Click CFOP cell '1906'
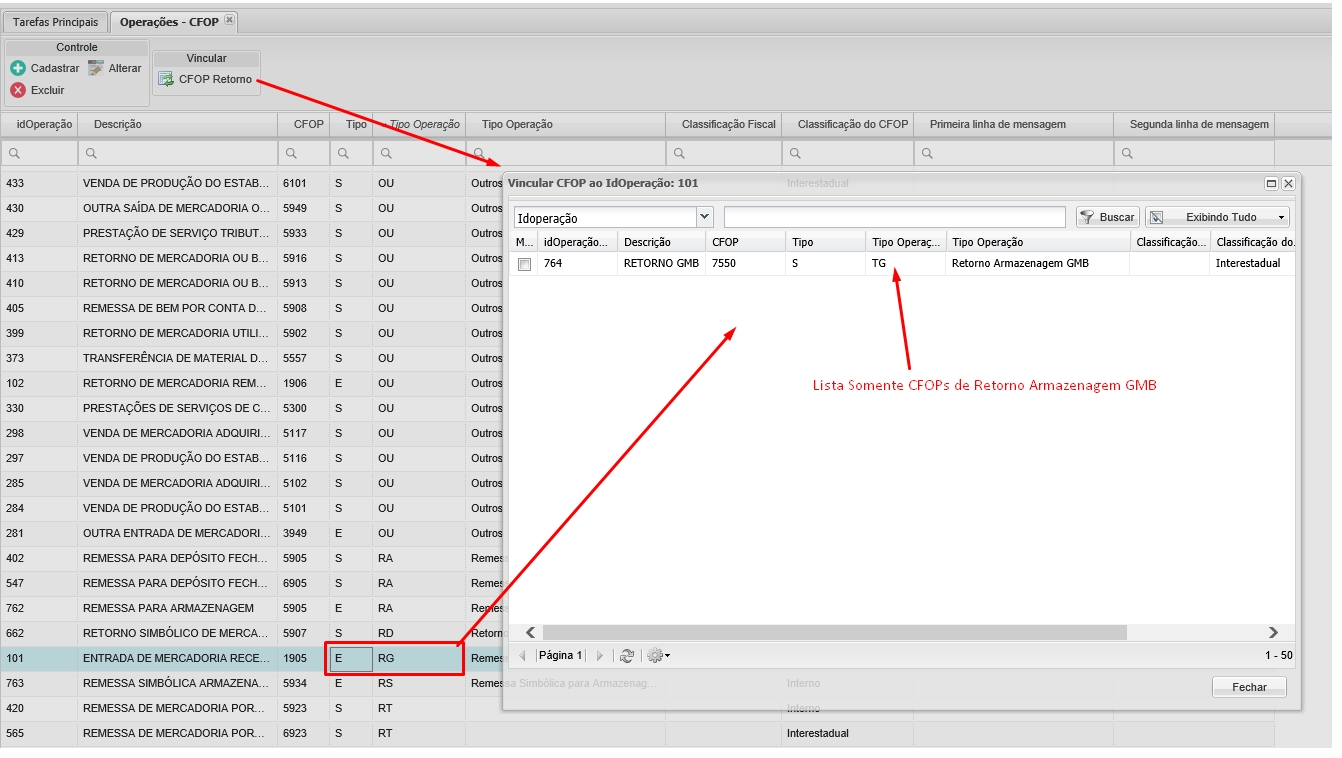Image resolution: width=1342 pixels, height=758 pixels. click(x=304, y=383)
